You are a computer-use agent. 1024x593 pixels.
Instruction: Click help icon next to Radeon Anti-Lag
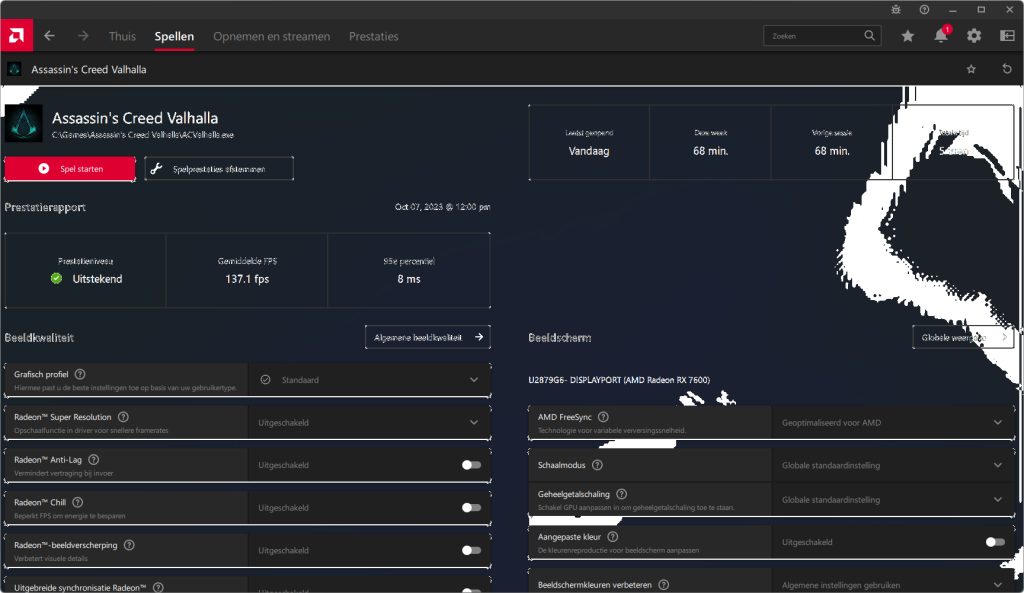[93, 459]
